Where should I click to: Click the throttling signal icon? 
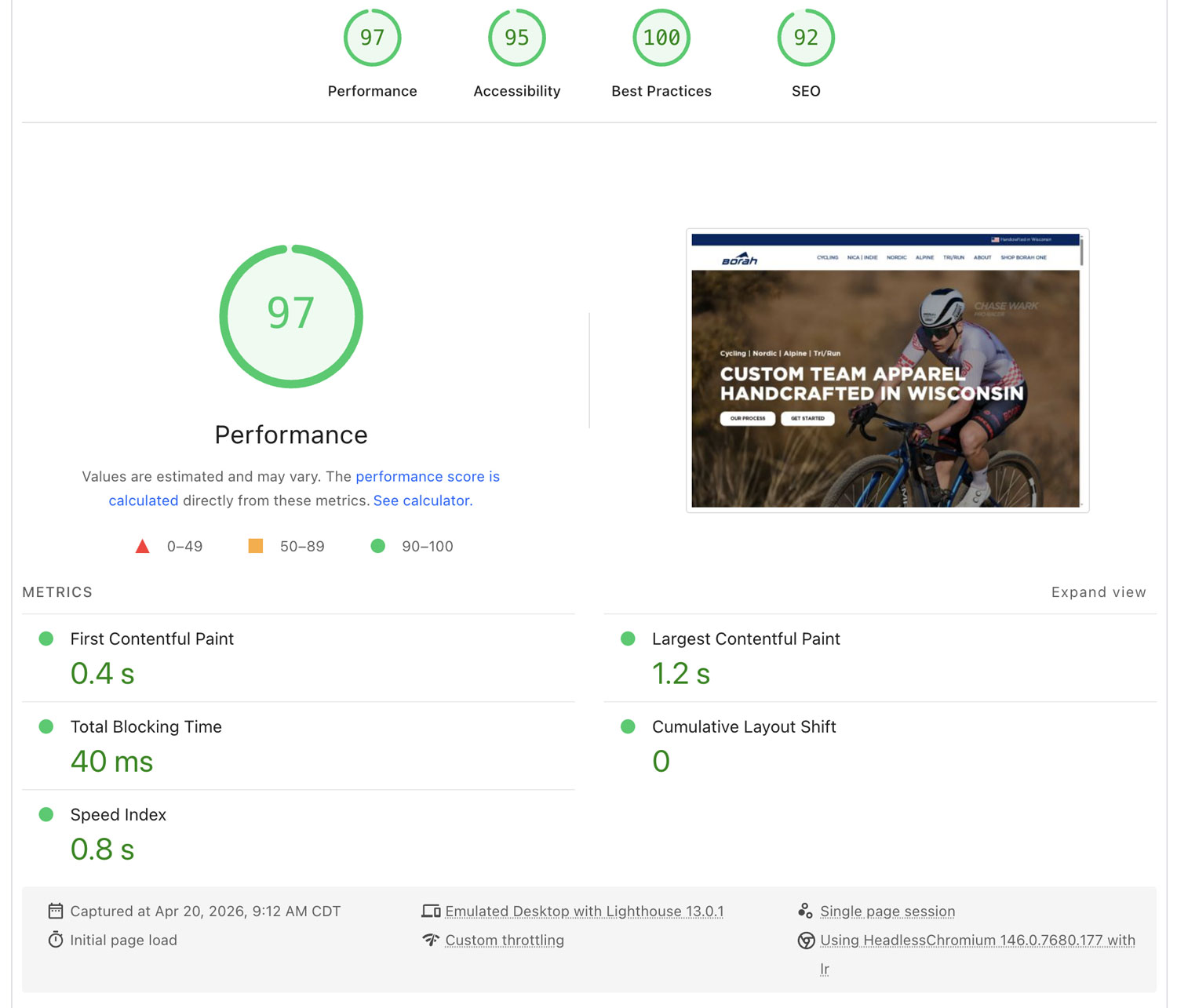tap(431, 940)
